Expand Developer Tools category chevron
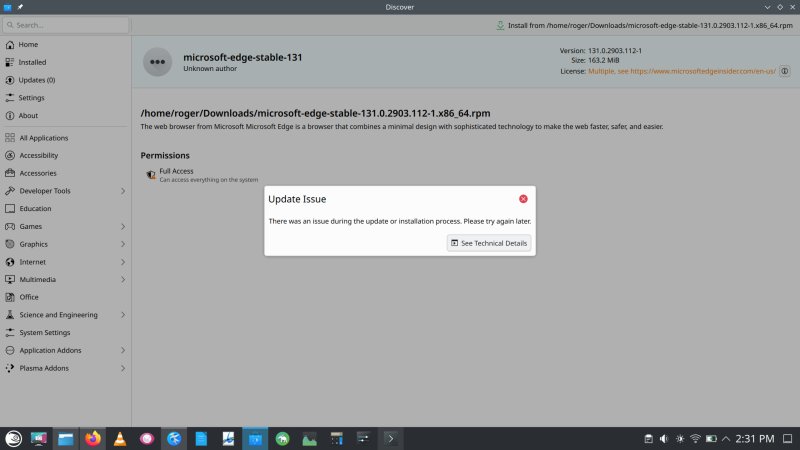The width and height of the screenshot is (800, 450). (x=123, y=191)
